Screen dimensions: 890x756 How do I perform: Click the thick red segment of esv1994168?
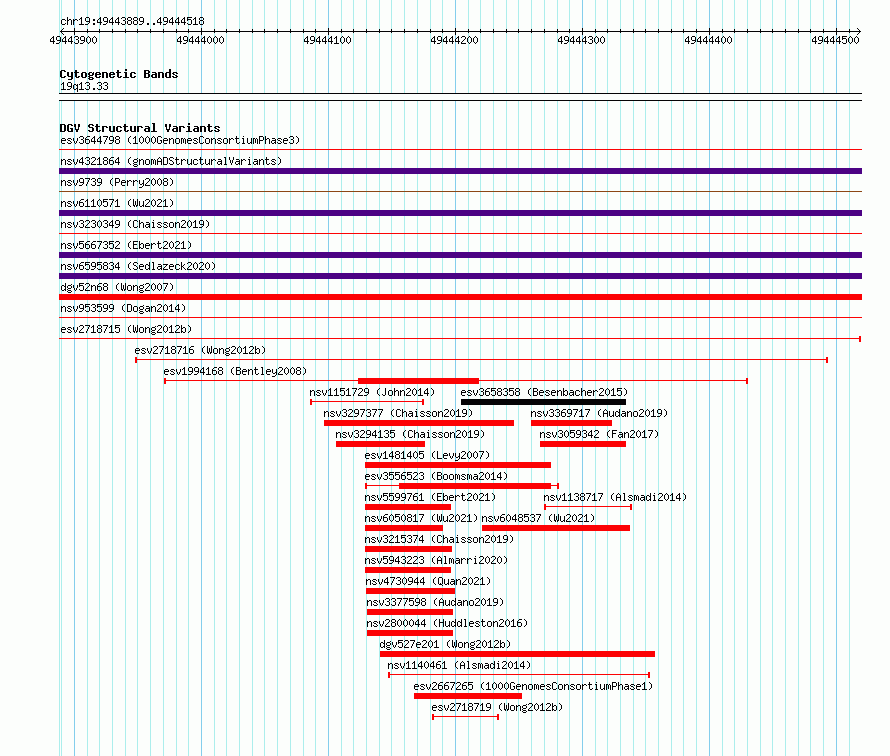coord(418,381)
